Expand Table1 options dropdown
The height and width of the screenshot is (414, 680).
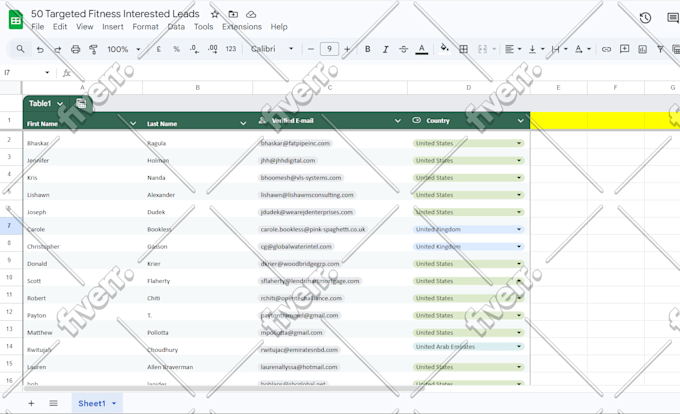point(60,104)
